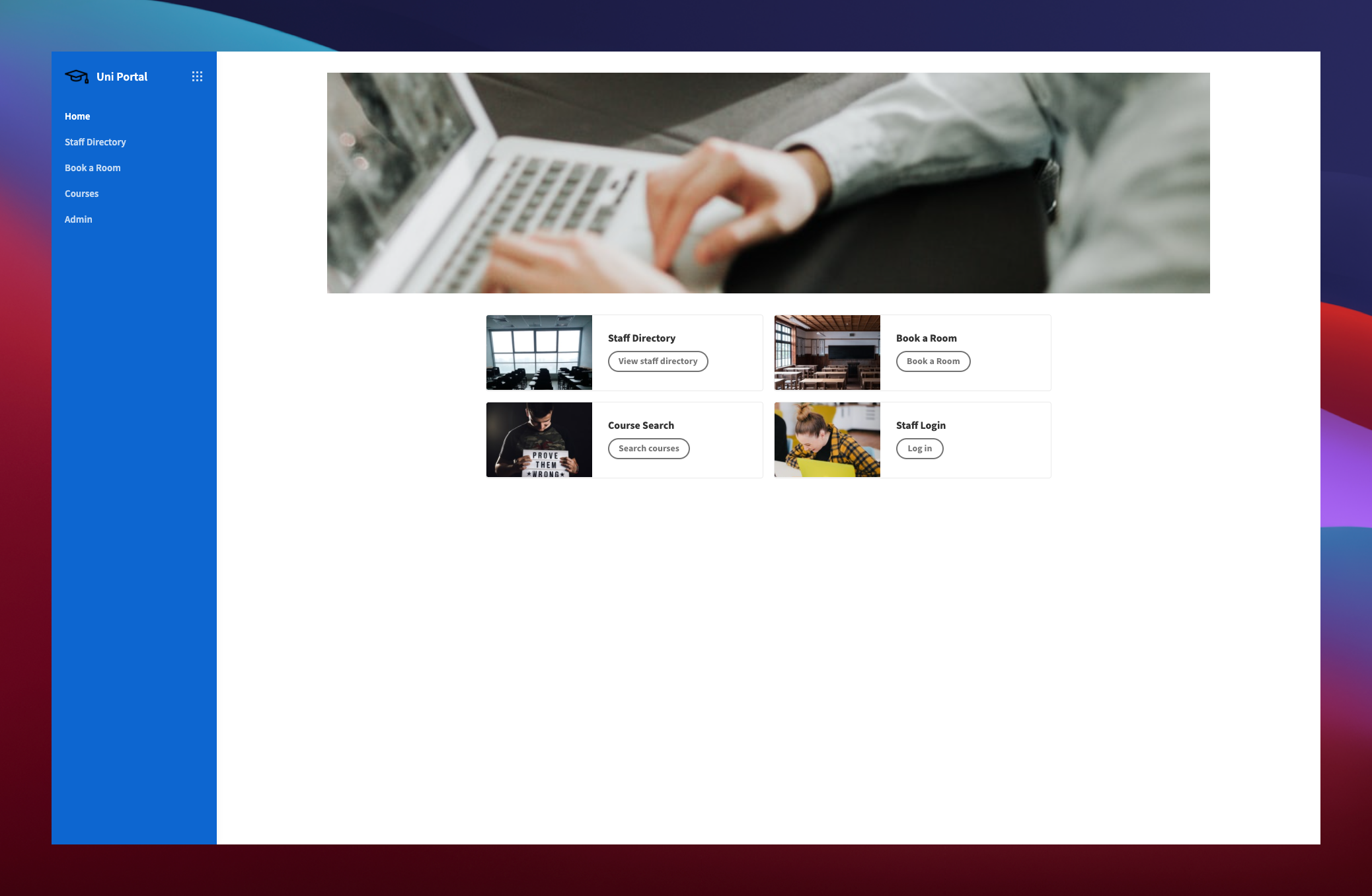
Task: Toggle the sidebar navigation visibility
Action: 197,76
